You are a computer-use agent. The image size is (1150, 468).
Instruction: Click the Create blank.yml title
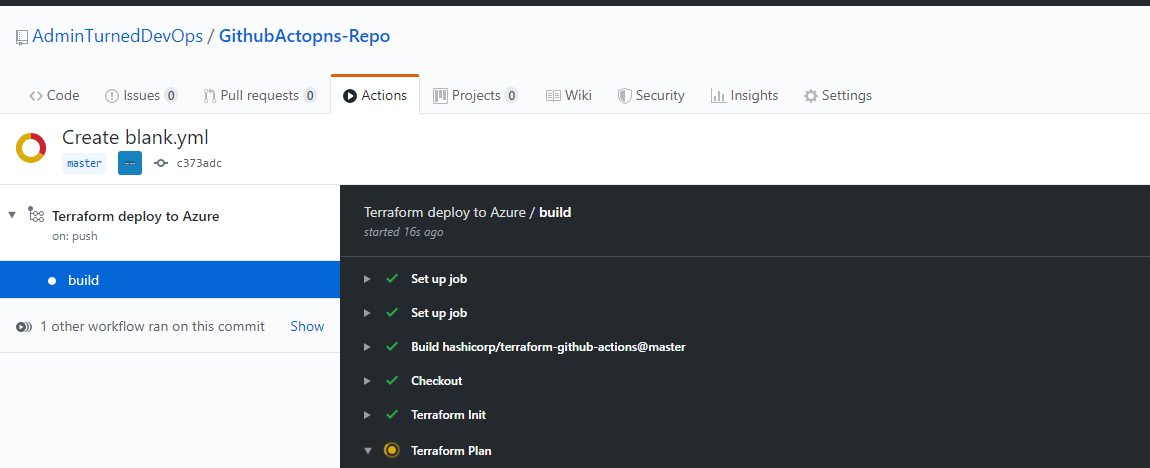[x=135, y=137]
